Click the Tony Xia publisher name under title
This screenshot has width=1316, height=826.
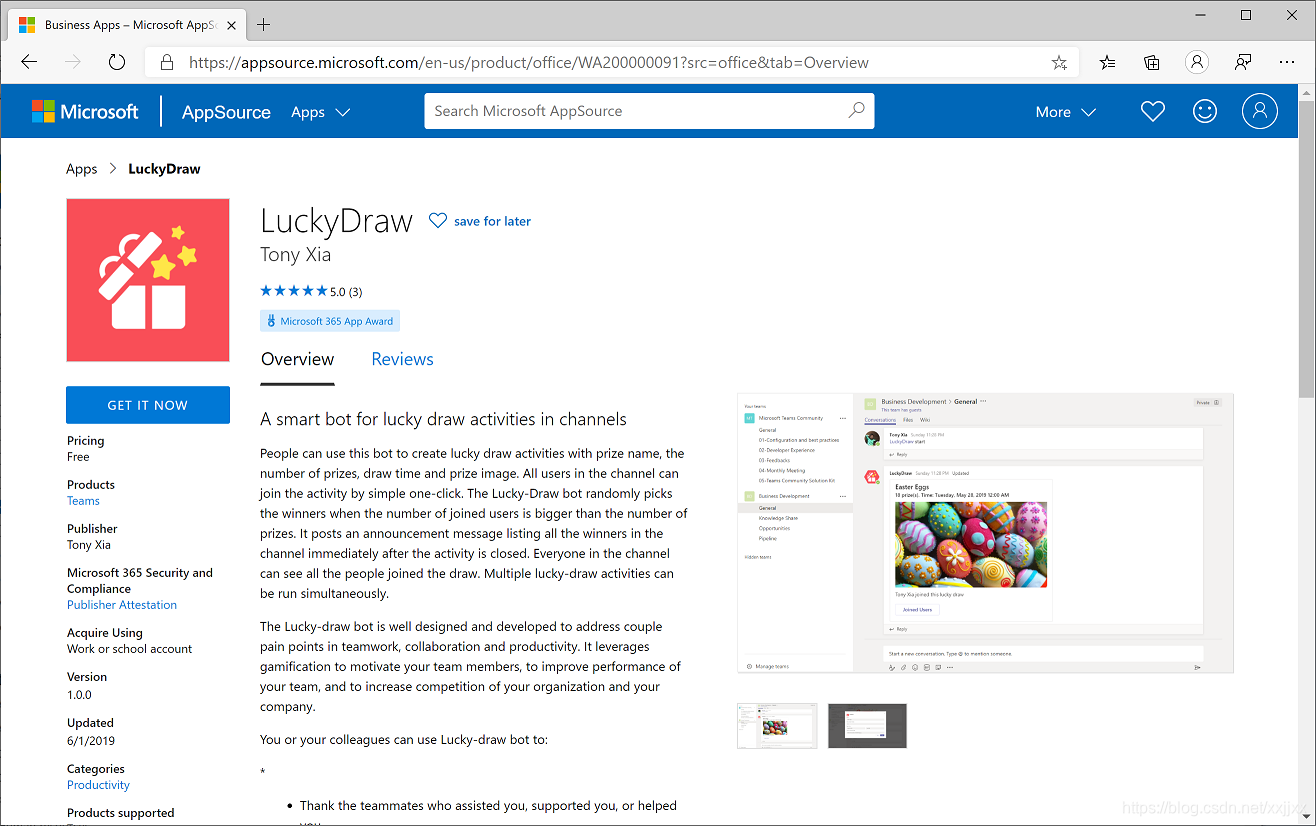pyautogui.click(x=296, y=254)
